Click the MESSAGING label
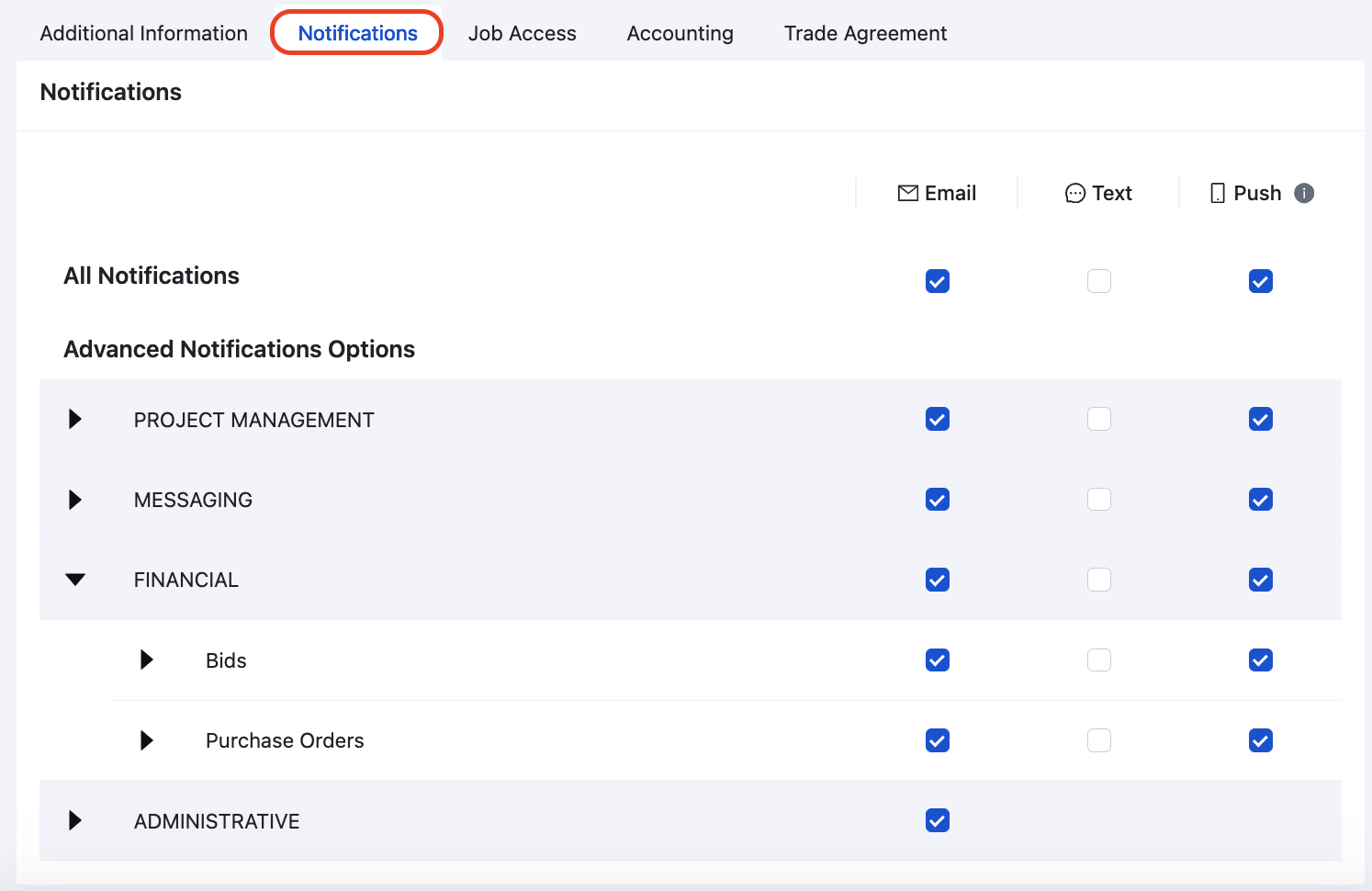This screenshot has width=1372, height=891. [193, 500]
